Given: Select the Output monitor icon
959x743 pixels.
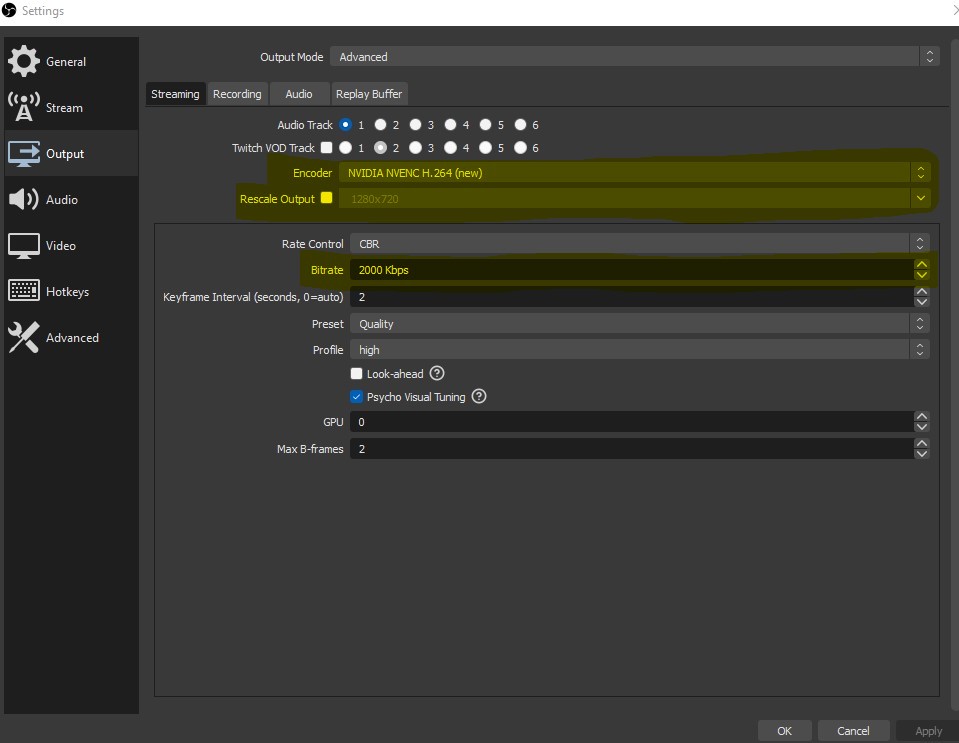Looking at the screenshot, I should [23, 153].
